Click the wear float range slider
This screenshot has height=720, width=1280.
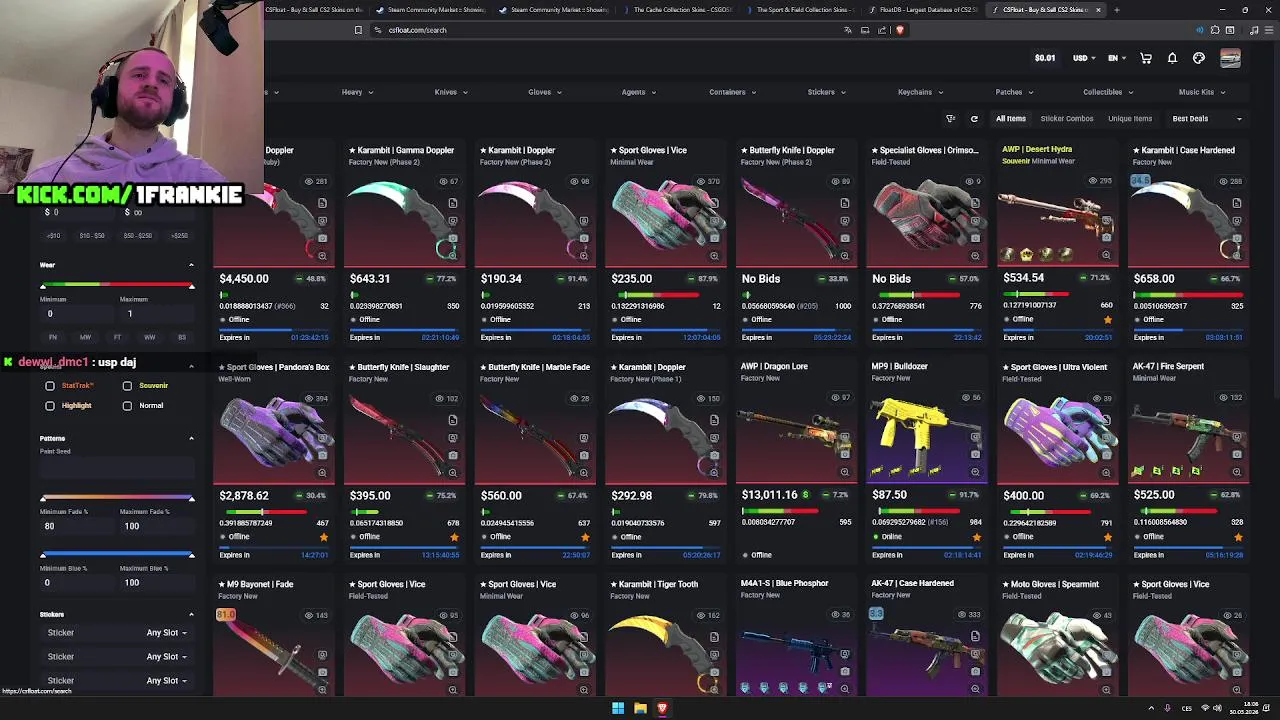click(117, 286)
